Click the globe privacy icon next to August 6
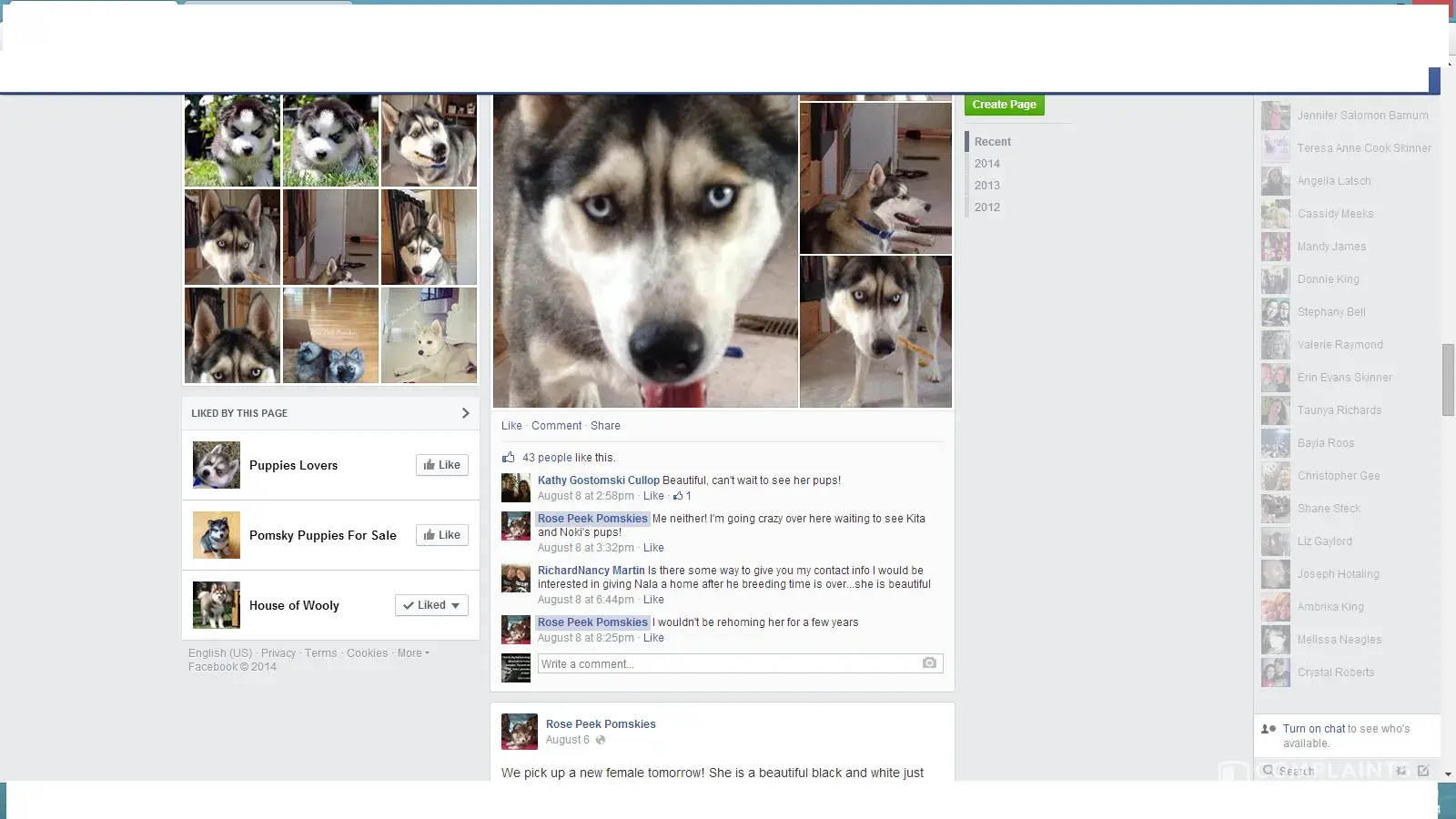Screen dimensions: 1456x819 [x=601, y=740]
